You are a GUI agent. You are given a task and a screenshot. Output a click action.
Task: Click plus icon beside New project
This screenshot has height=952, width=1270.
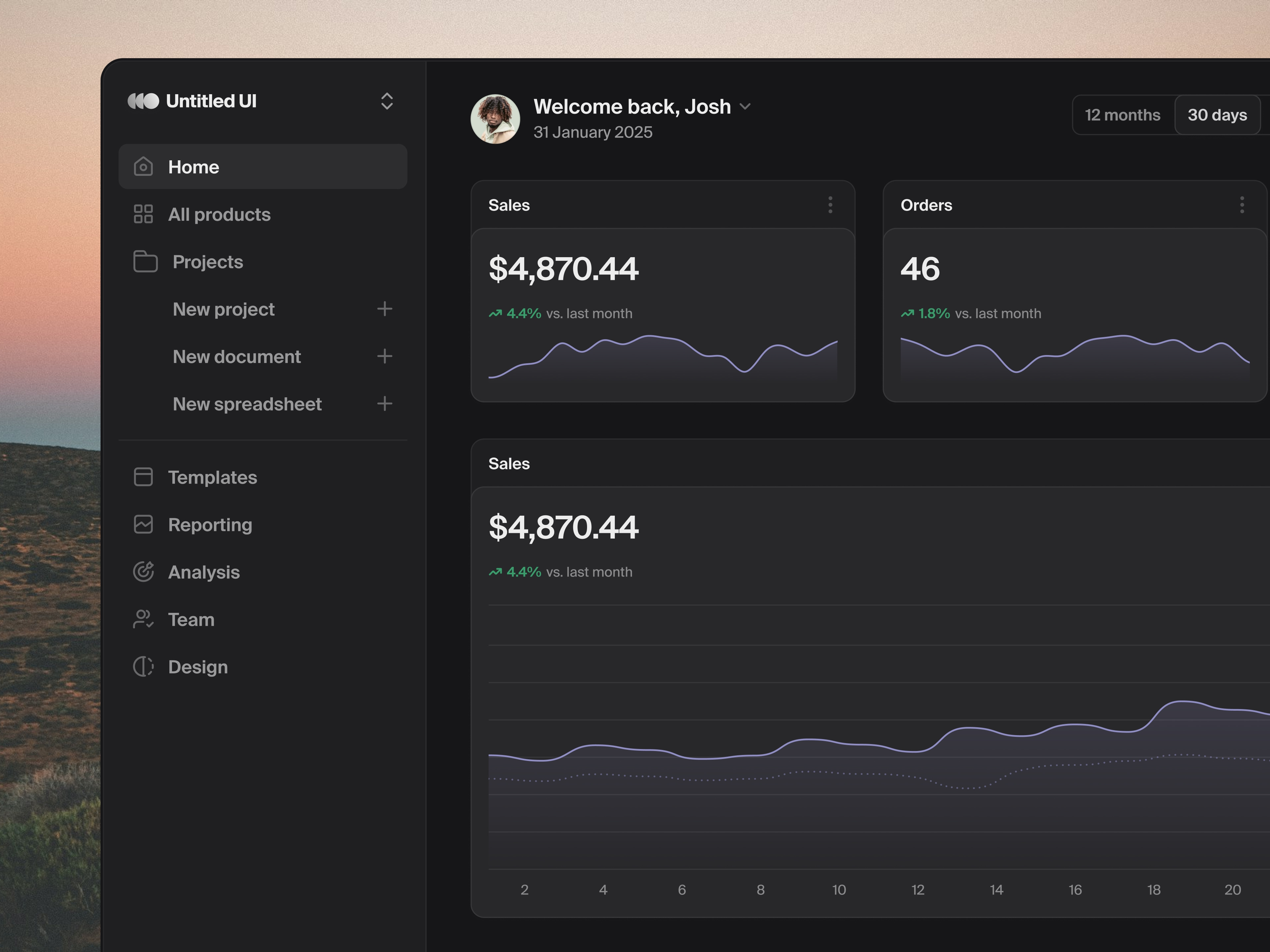click(x=385, y=309)
